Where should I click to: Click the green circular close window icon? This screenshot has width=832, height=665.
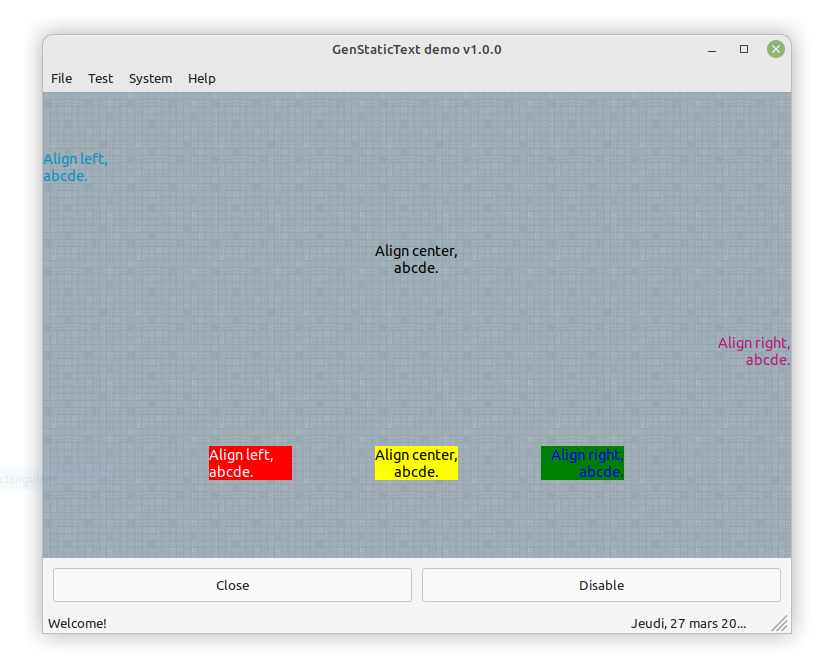tap(776, 49)
